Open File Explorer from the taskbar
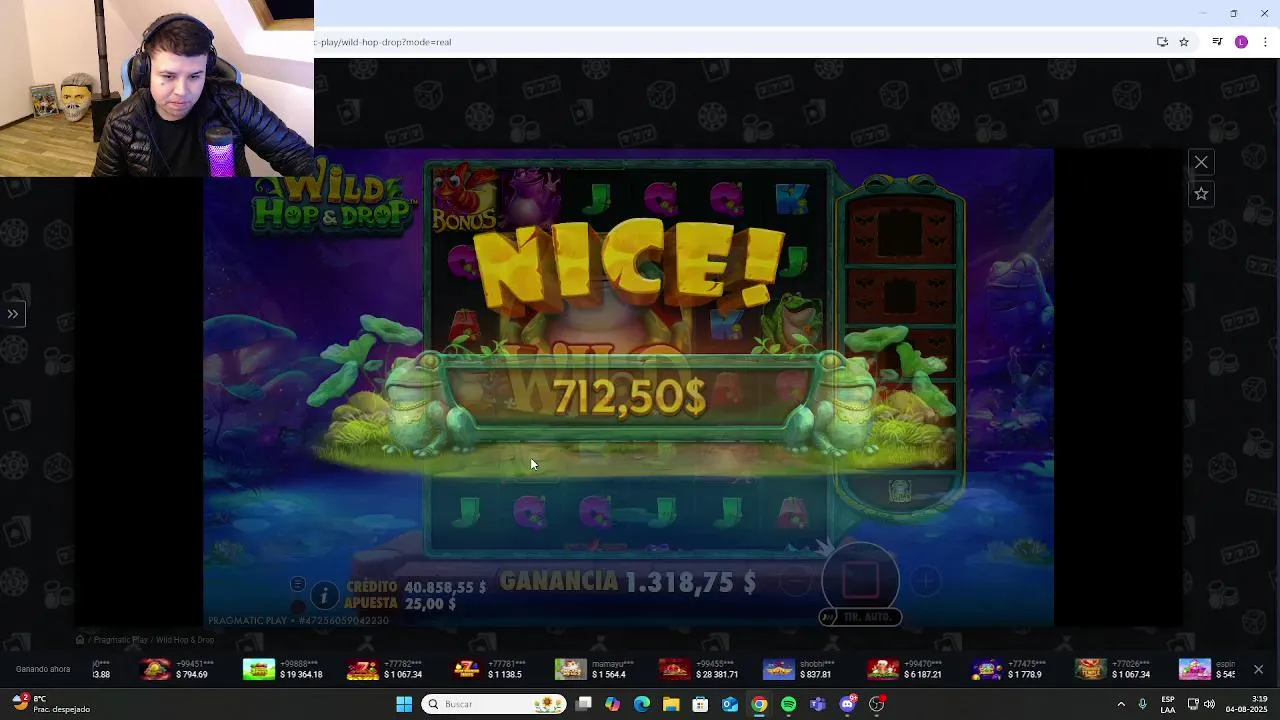Viewport: 1280px width, 720px height. [x=671, y=704]
